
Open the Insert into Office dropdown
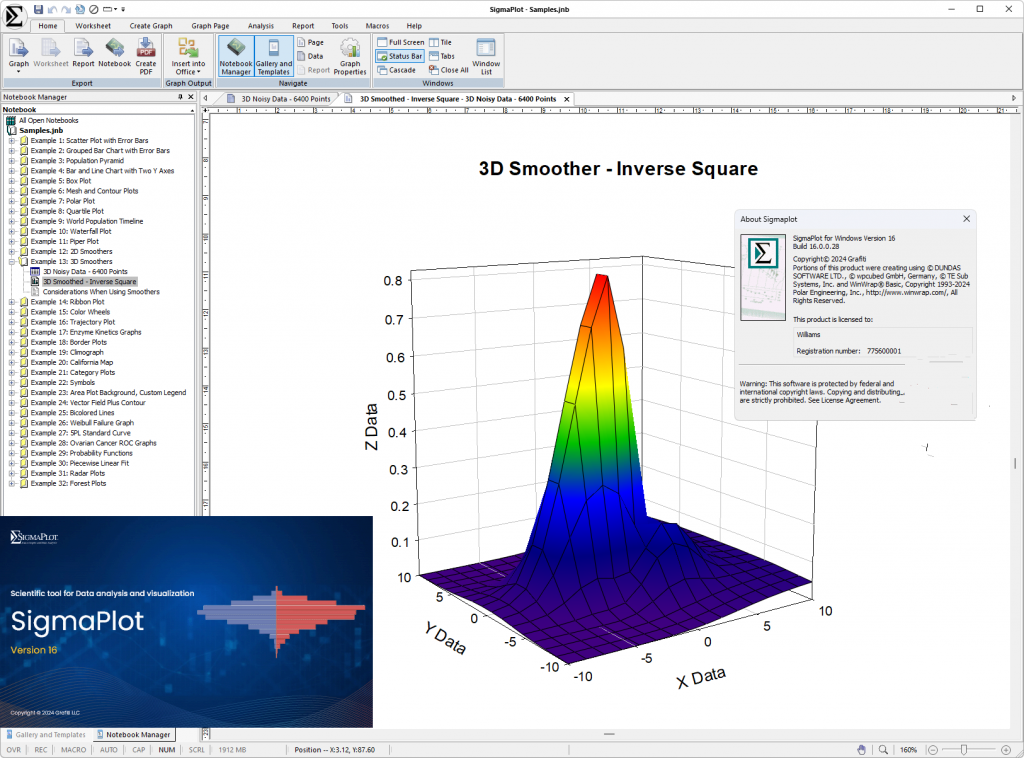(x=188, y=55)
